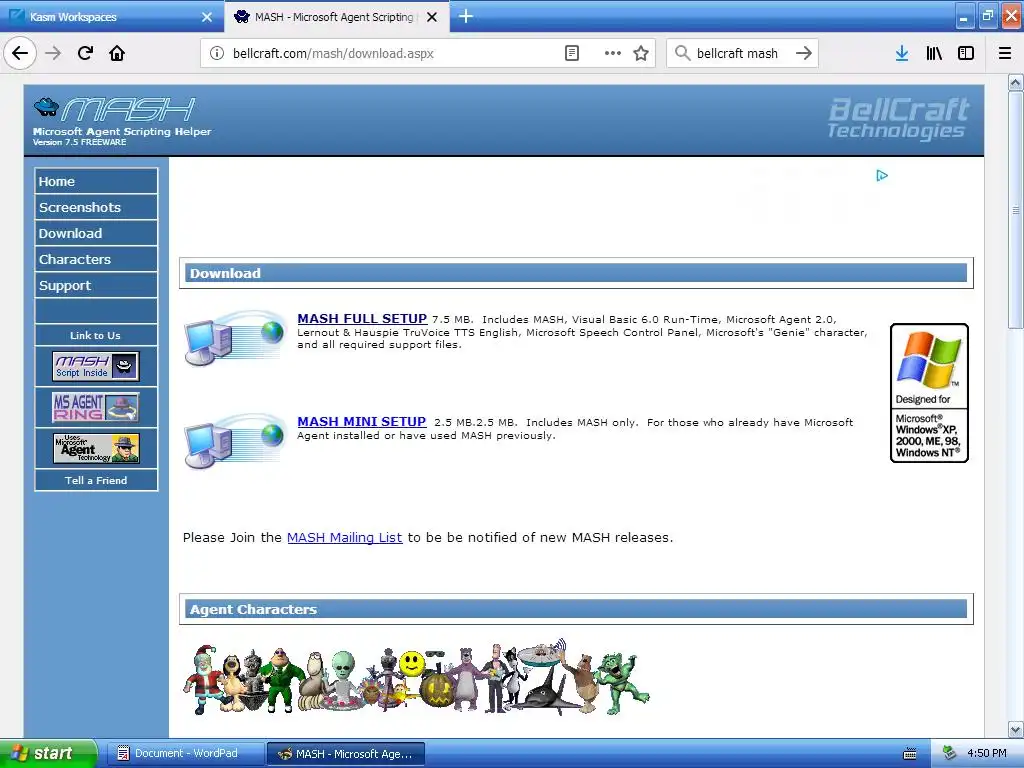Click the computer icon beside MASH FULL SETUP
1024x768 pixels.
tap(234, 338)
